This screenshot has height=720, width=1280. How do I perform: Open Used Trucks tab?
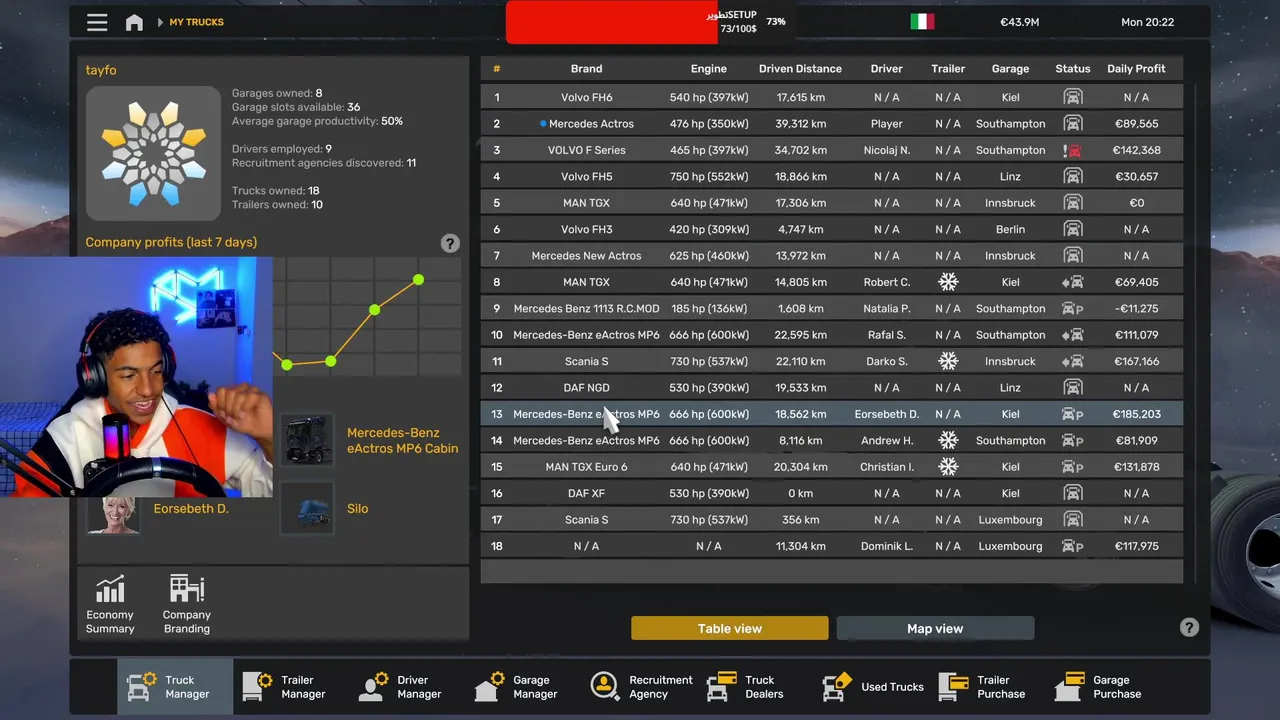873,686
